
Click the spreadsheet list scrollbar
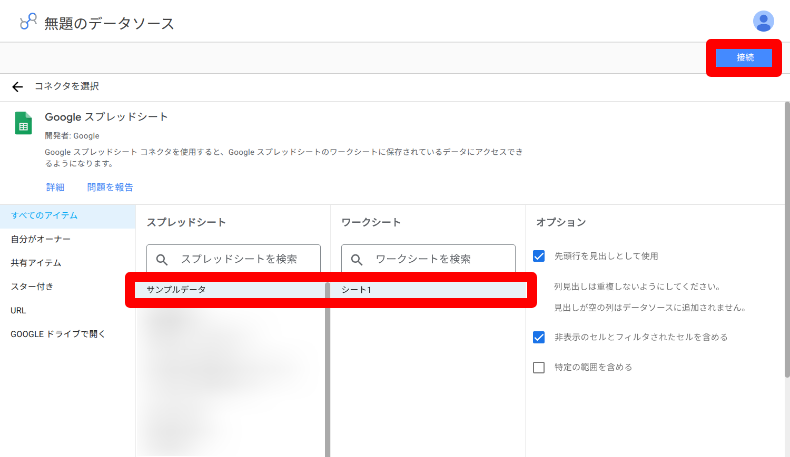[327, 369]
